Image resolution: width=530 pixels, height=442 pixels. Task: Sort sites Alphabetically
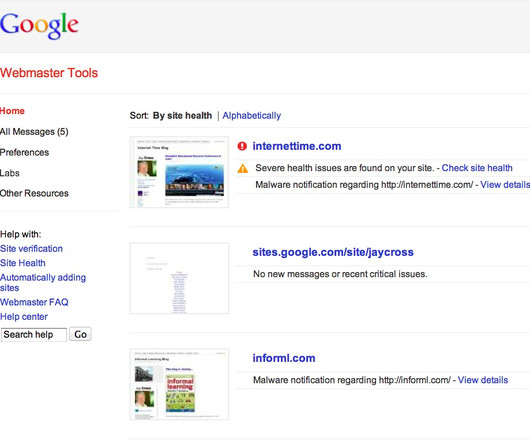pyautogui.click(x=251, y=116)
